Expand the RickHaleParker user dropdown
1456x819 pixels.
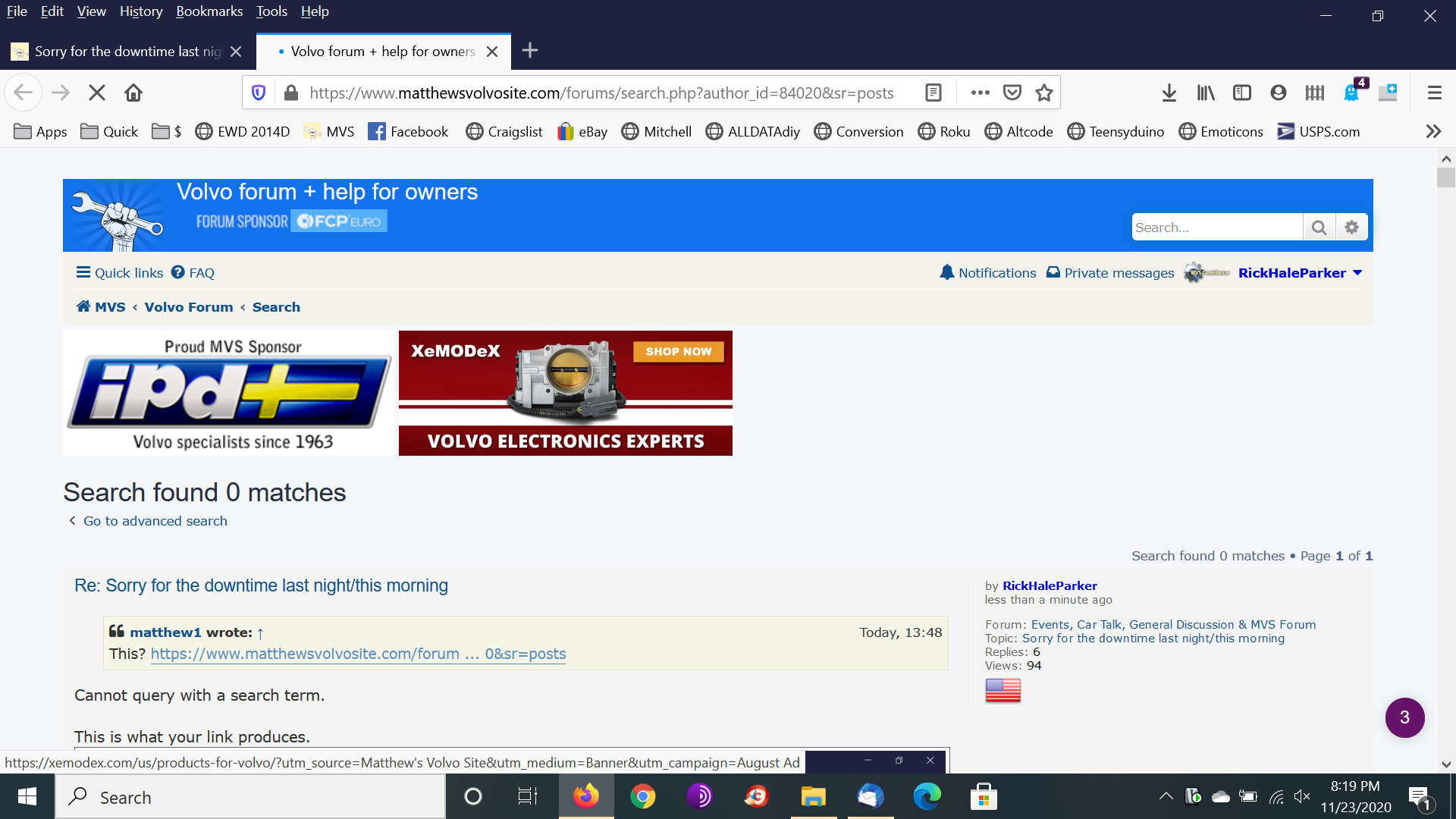tap(1357, 273)
